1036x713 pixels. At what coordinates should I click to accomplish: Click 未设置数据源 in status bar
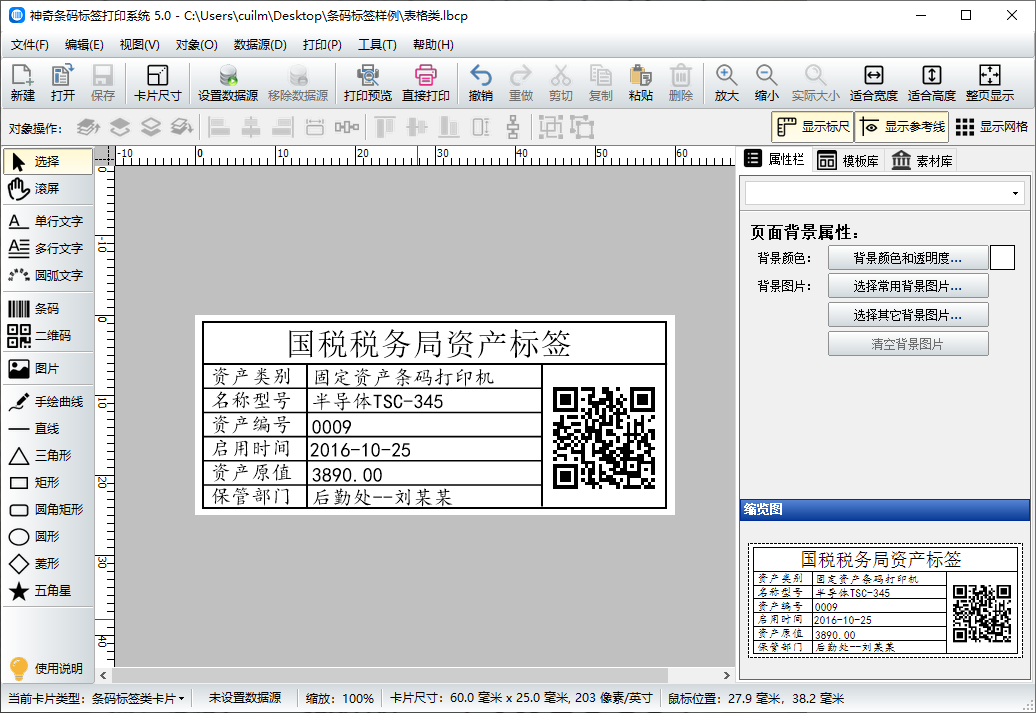pos(245,698)
